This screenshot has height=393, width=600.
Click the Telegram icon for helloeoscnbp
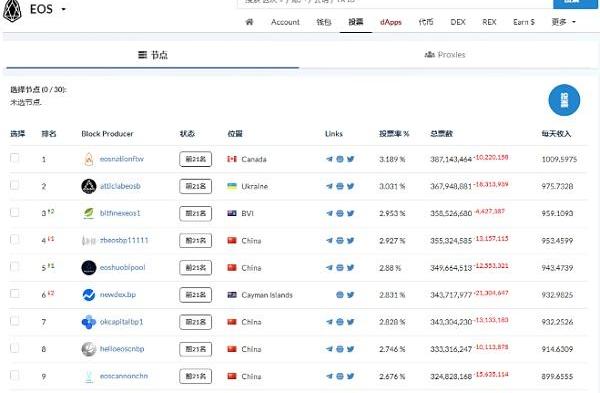(329, 349)
